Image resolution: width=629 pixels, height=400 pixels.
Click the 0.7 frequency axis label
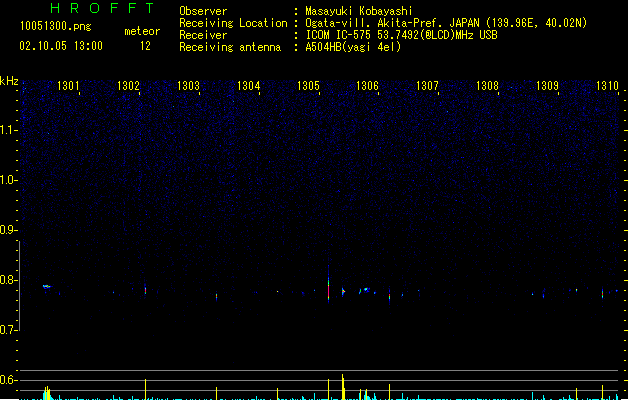pyautogui.click(x=8, y=330)
